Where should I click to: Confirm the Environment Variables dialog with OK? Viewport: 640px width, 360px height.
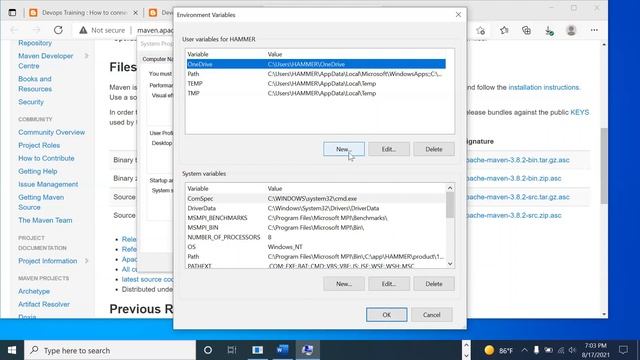point(387,315)
